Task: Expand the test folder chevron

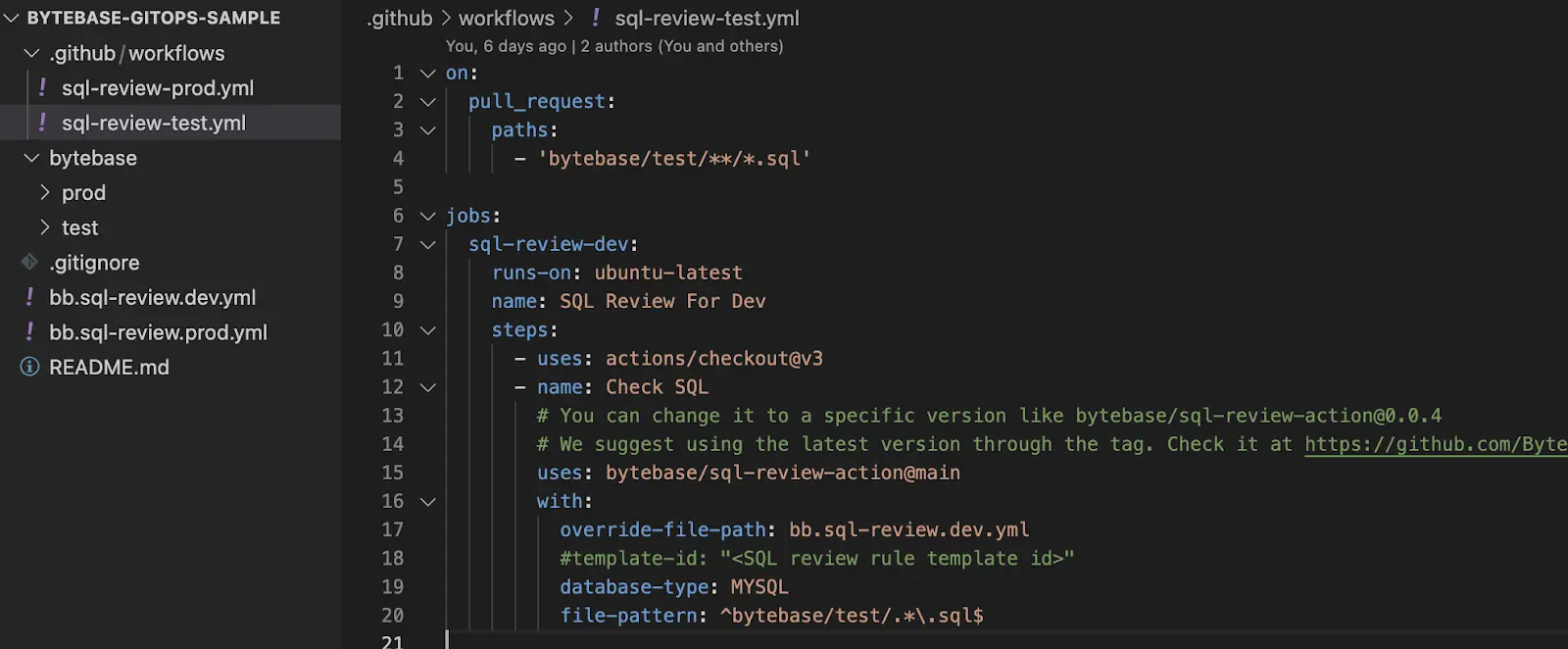Action: pyautogui.click(x=44, y=227)
